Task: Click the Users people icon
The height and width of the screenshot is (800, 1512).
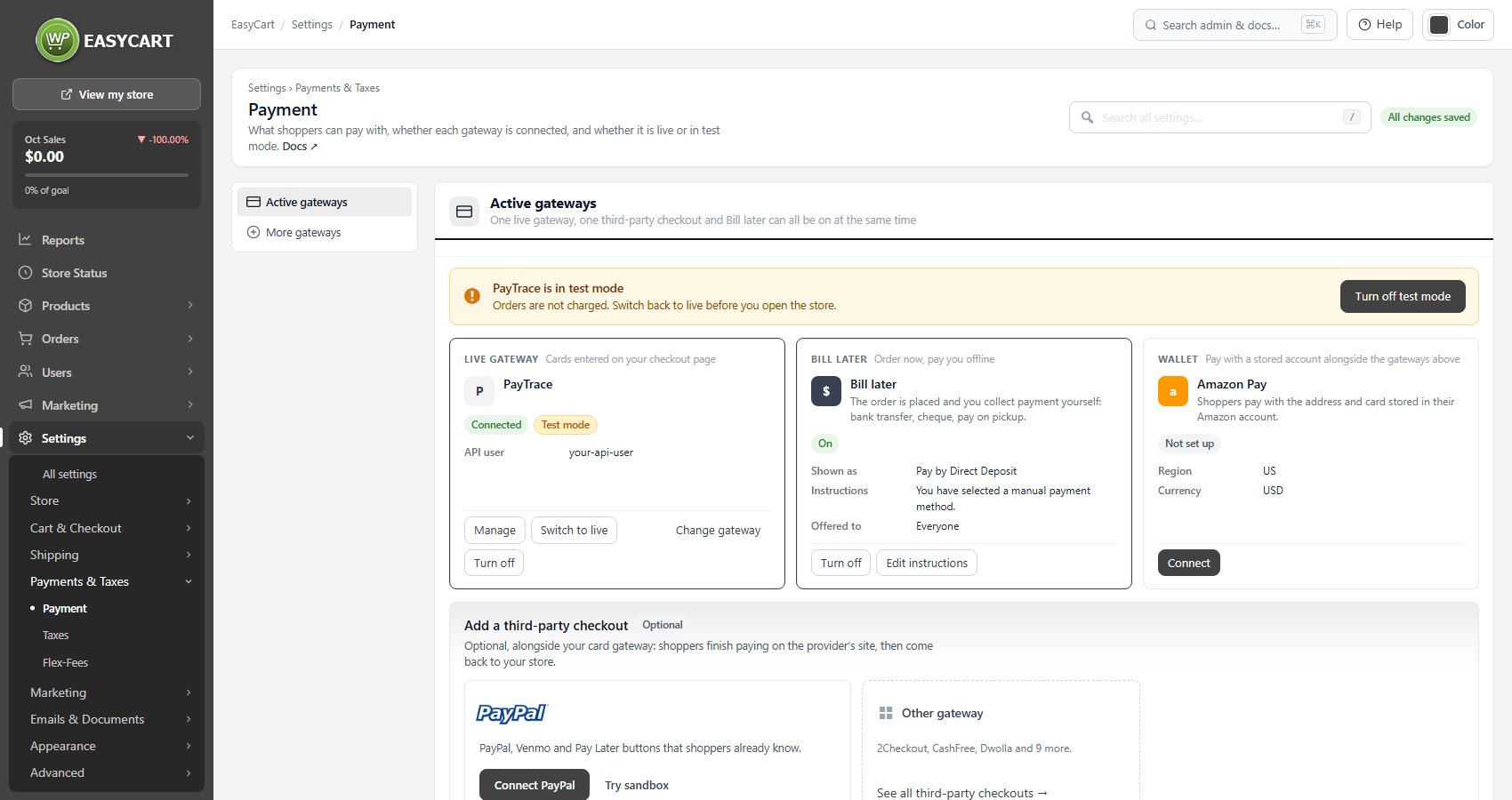Action: click(25, 372)
